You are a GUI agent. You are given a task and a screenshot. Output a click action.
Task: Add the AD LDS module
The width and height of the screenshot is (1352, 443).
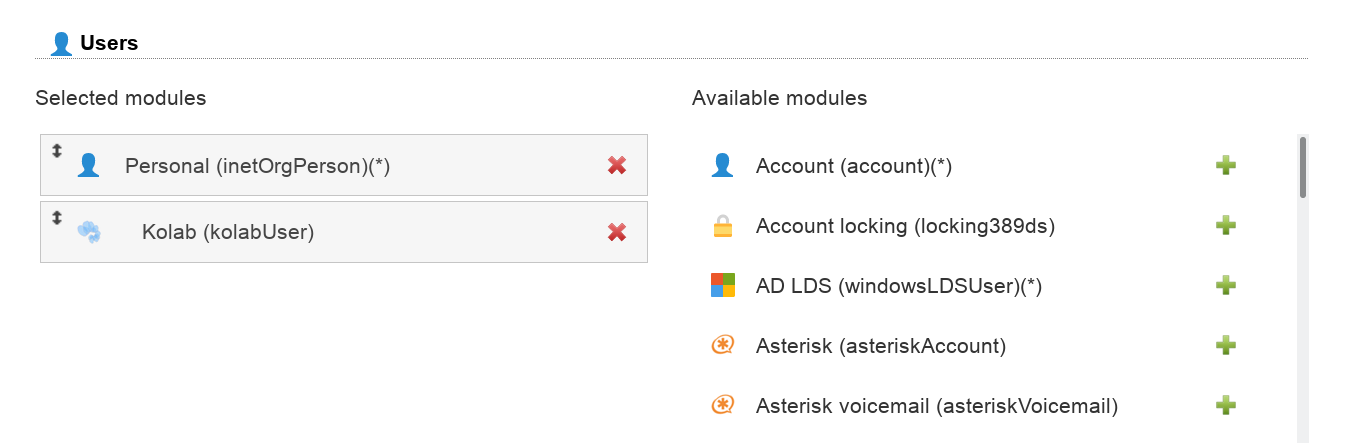point(1226,286)
